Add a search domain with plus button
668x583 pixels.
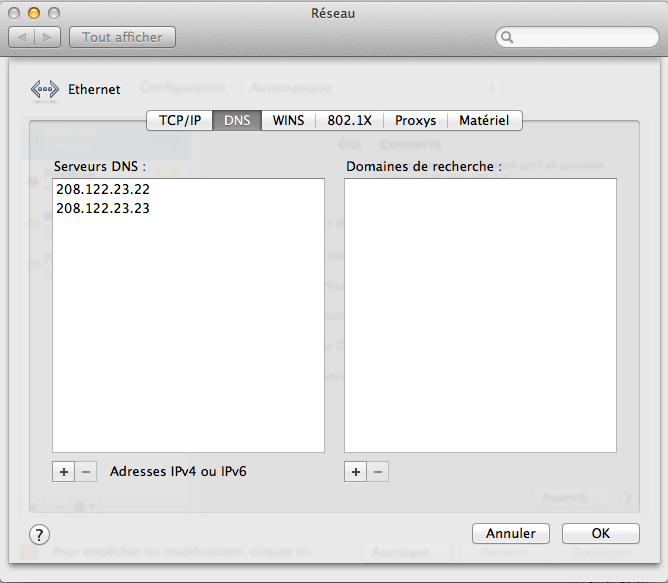[356, 472]
